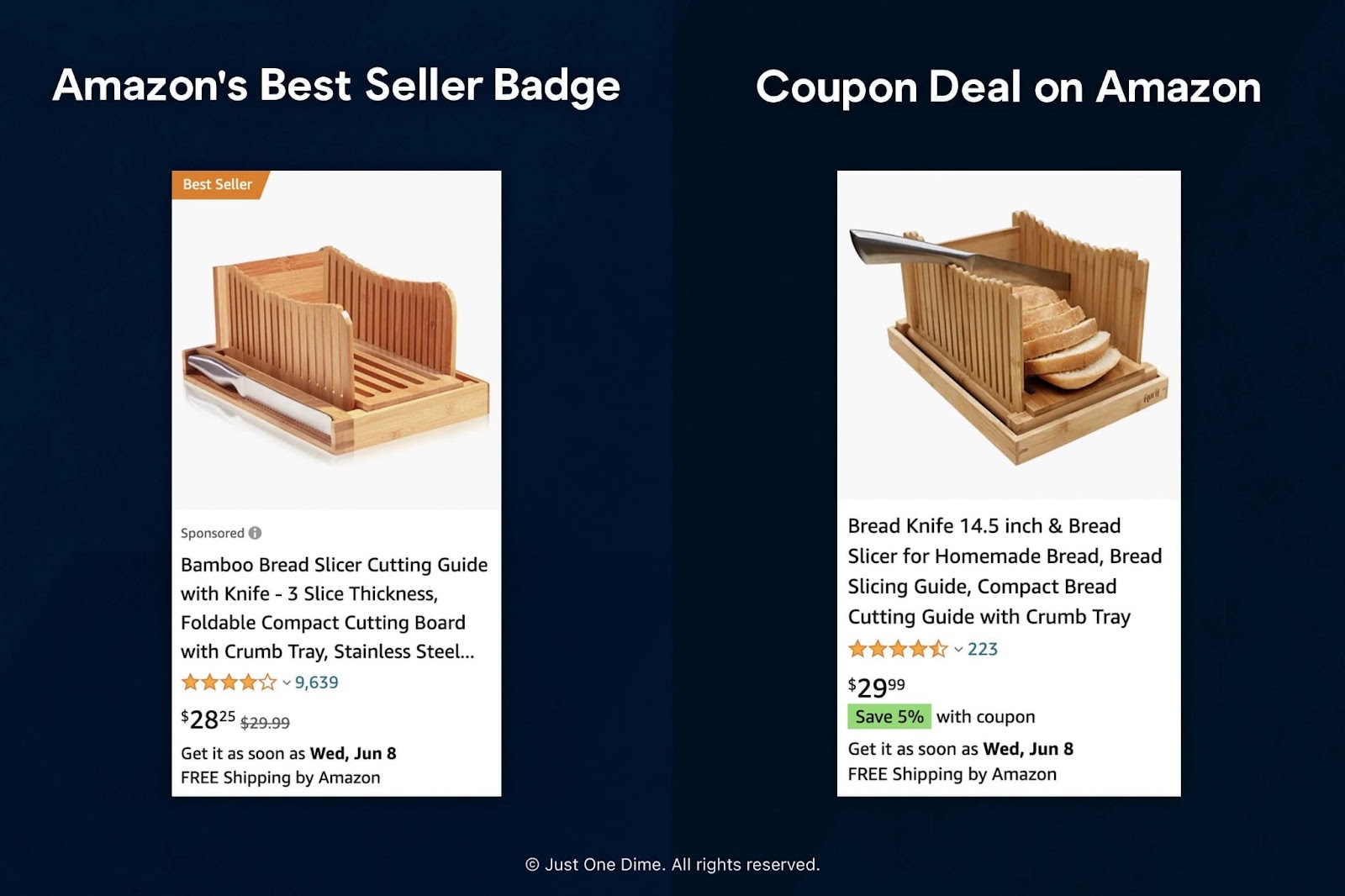
Task: Click the orange Best Seller badge
Action: pyautogui.click(x=219, y=185)
